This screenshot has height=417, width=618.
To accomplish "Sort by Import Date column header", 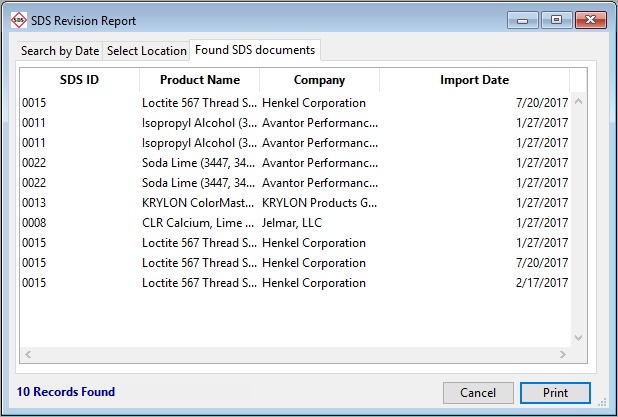I will (474, 80).
